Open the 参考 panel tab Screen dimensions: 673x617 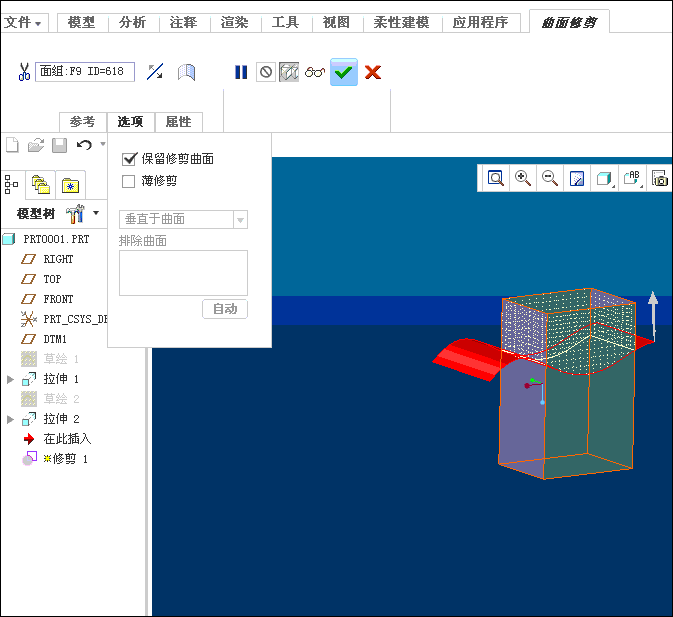82,122
